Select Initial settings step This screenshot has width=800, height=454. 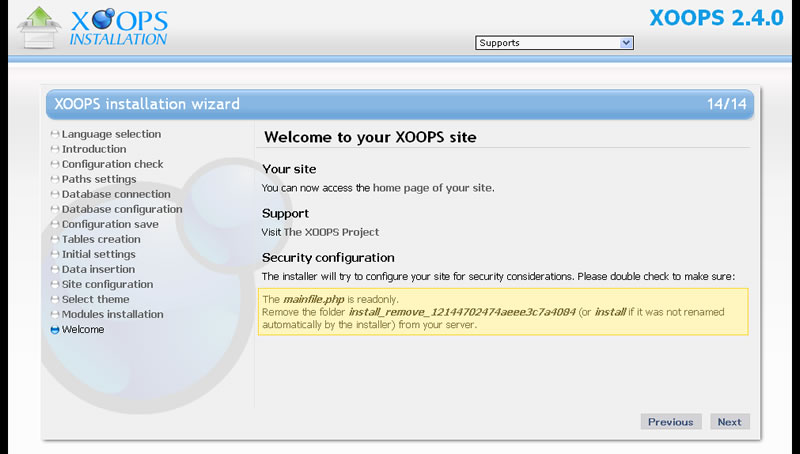coord(98,254)
